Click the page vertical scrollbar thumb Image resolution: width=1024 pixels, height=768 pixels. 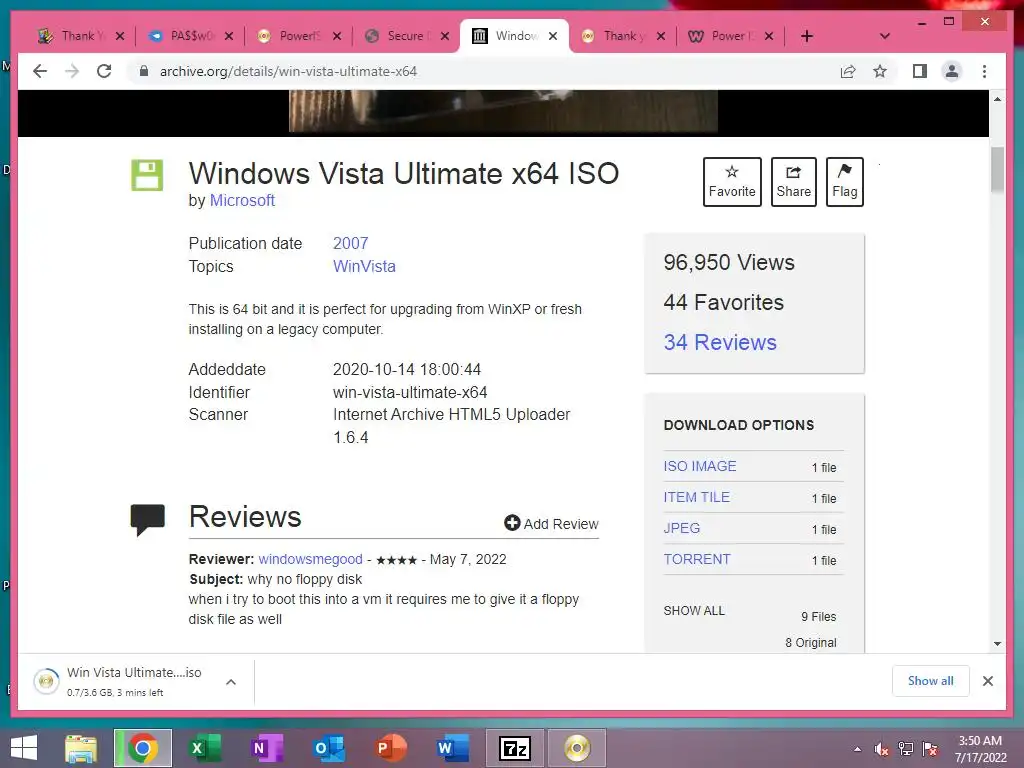click(997, 170)
